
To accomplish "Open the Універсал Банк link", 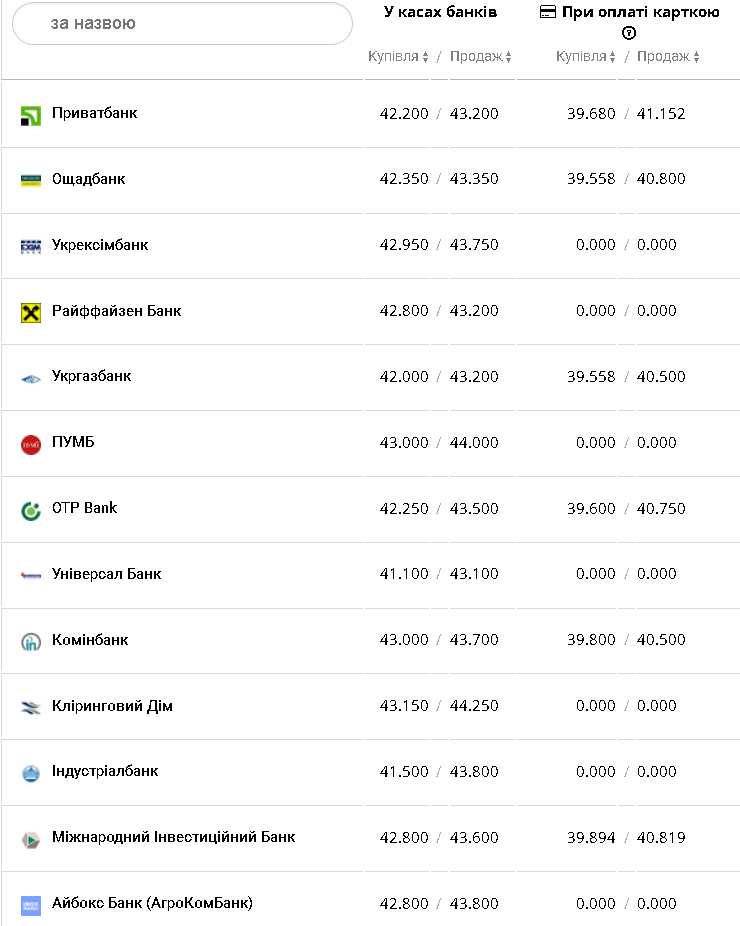I will tap(107, 574).
